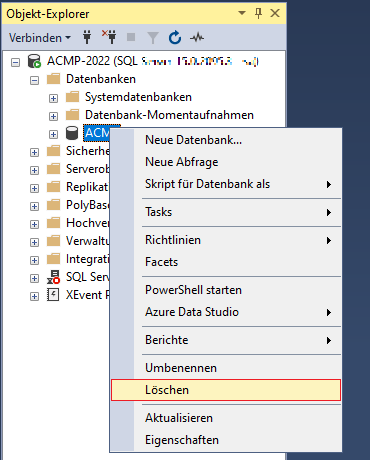Choose PowerShell starten menu entry
Viewport: 371px width, 461px height.
[x=226, y=290]
